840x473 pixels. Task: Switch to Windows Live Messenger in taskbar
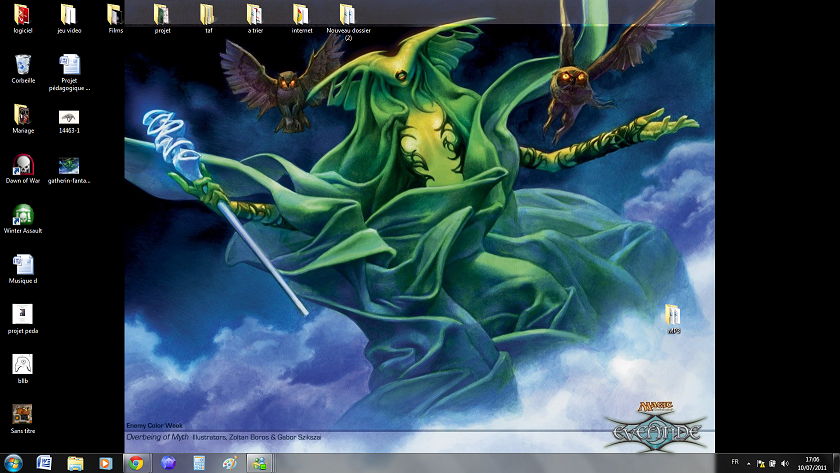[260, 463]
